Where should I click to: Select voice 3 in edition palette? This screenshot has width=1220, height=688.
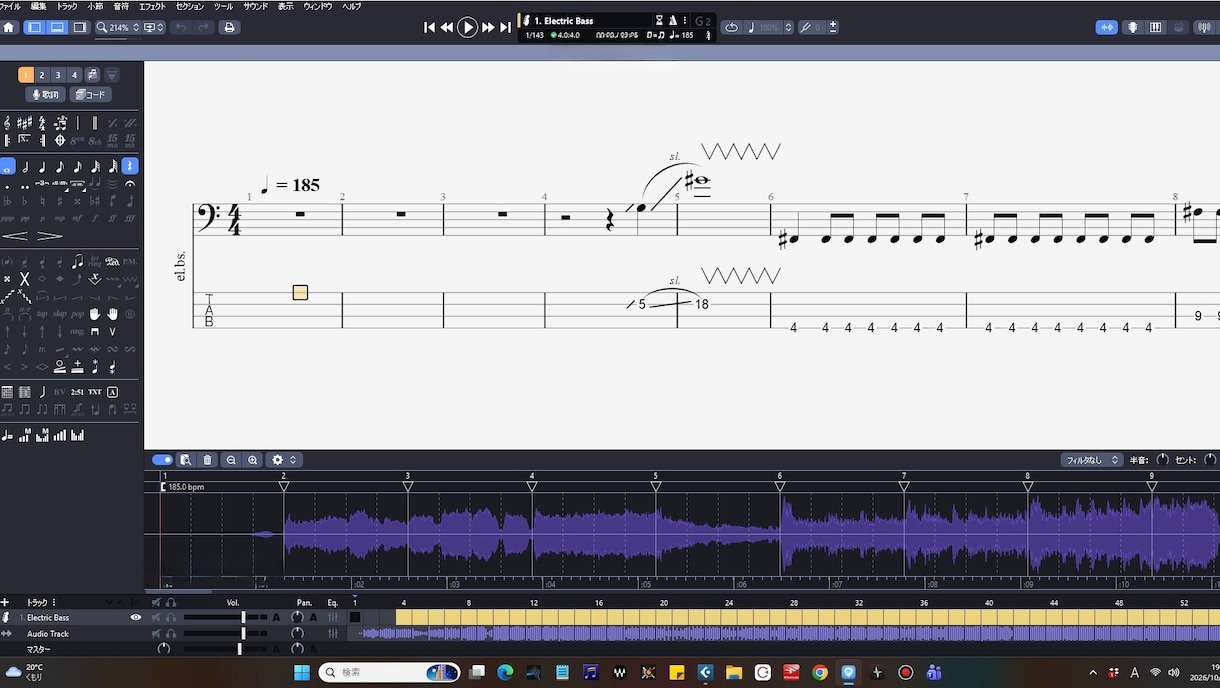[58, 75]
